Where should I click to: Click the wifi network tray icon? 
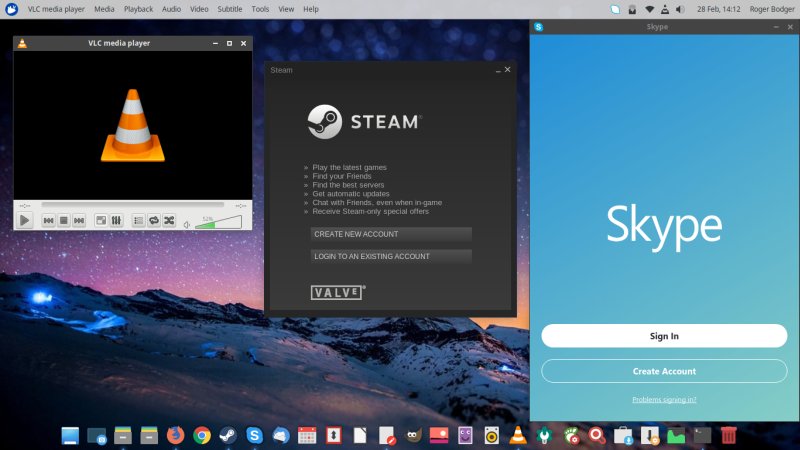[649, 9]
